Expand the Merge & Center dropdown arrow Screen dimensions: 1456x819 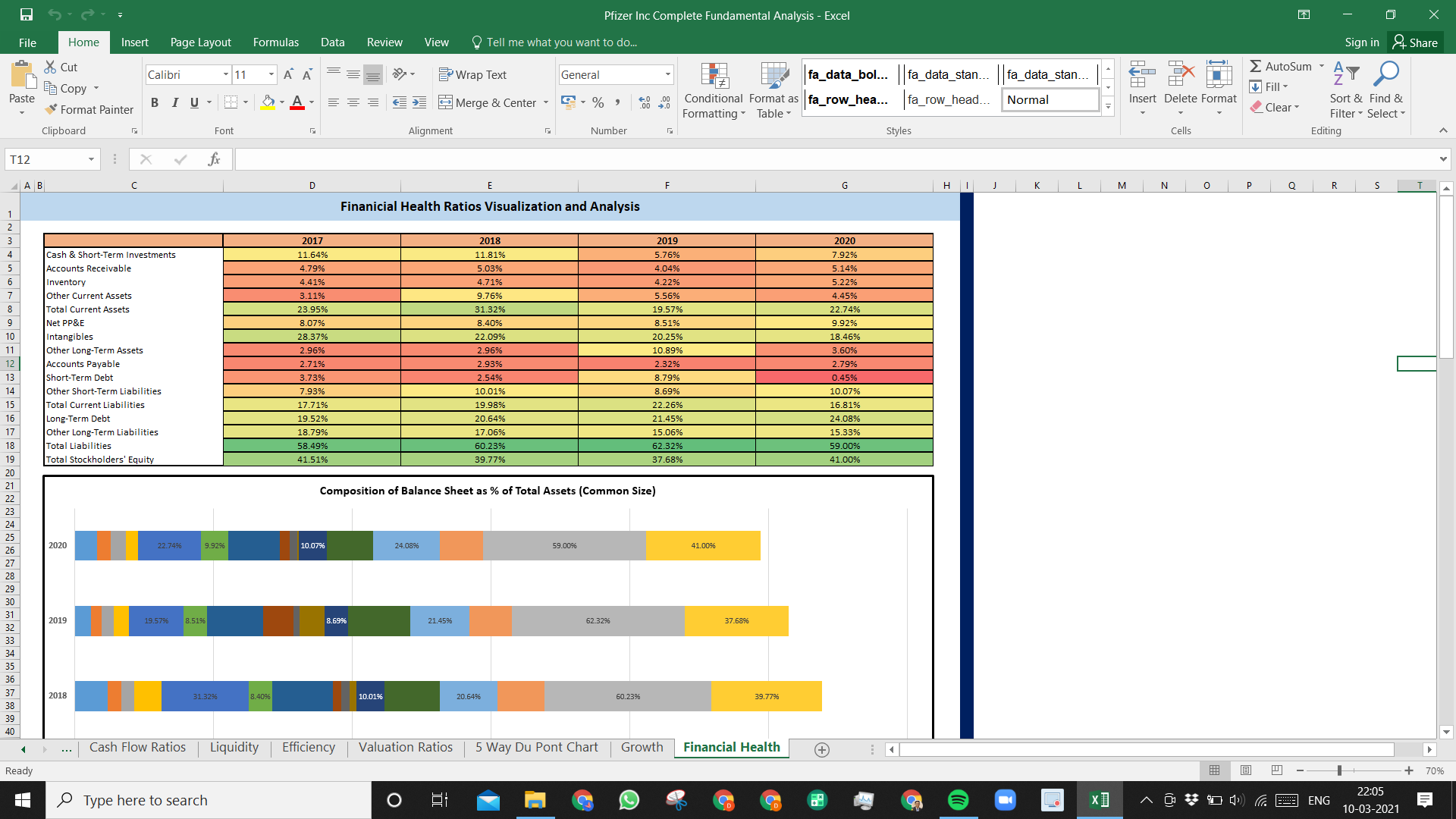[x=546, y=102]
